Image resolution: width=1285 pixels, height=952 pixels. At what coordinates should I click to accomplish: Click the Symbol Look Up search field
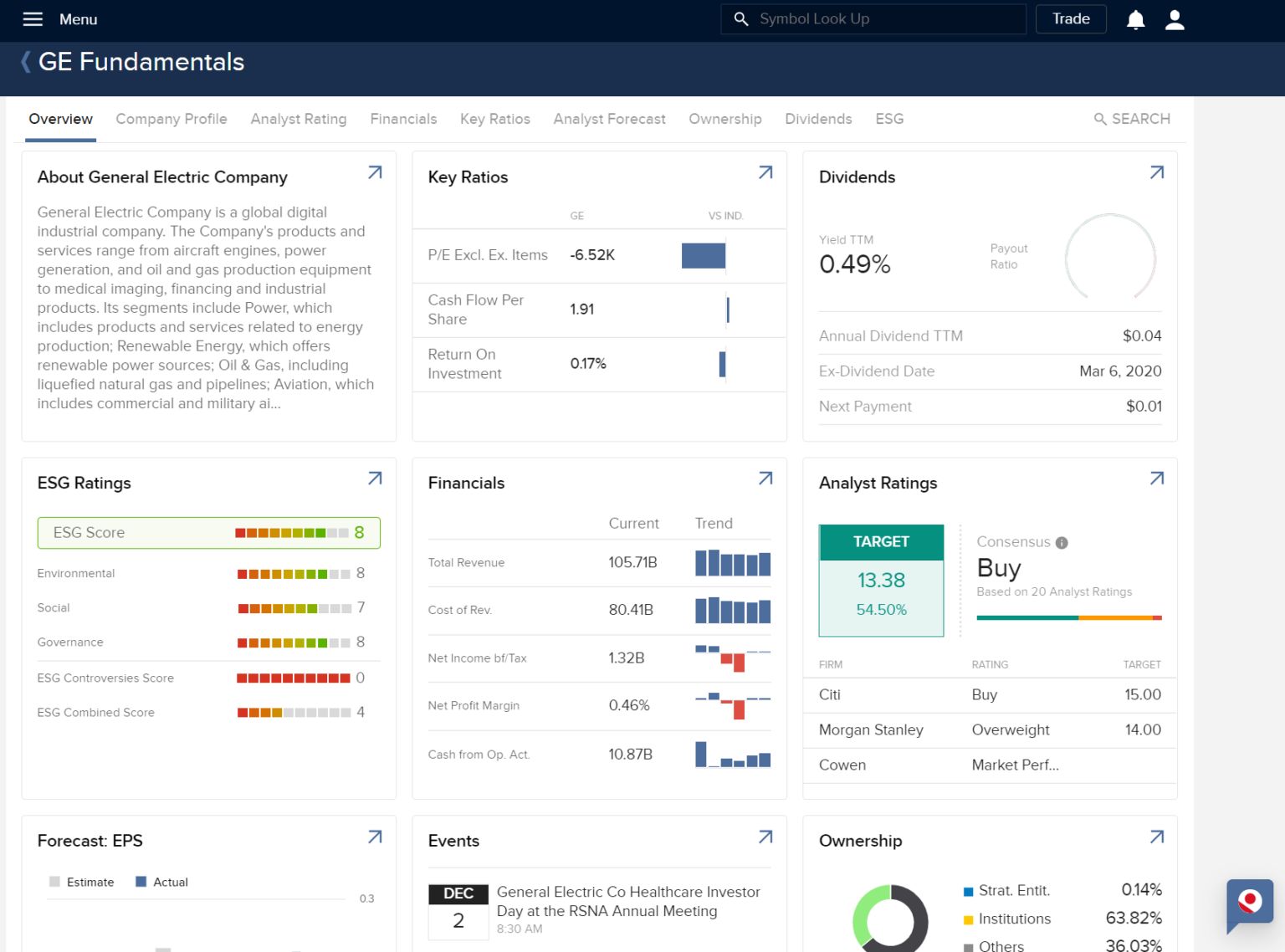[x=873, y=18]
